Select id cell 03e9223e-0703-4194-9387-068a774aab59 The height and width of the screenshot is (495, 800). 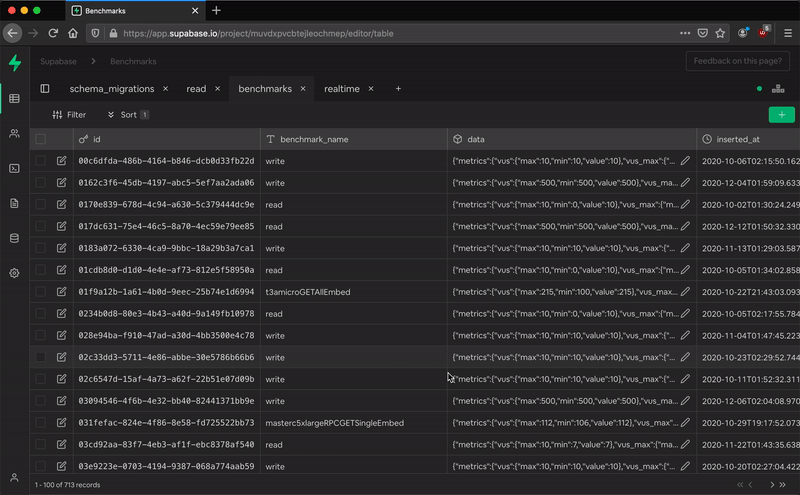pyautogui.click(x=167, y=466)
